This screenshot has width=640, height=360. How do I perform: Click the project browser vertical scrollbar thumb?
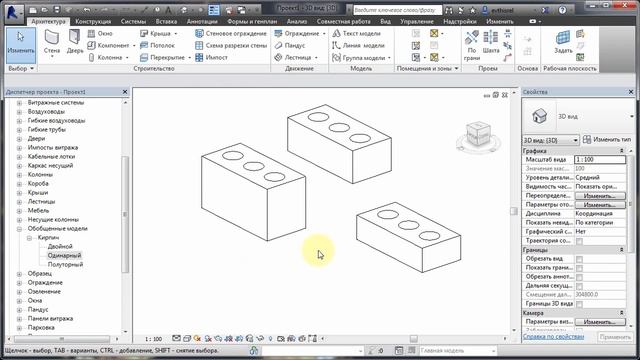tap(125, 214)
